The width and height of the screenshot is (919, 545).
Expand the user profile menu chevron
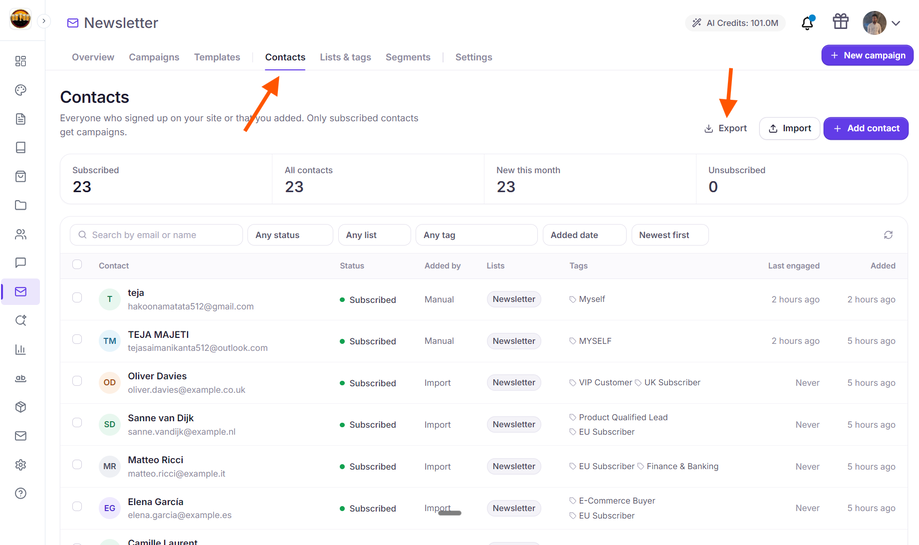point(896,23)
